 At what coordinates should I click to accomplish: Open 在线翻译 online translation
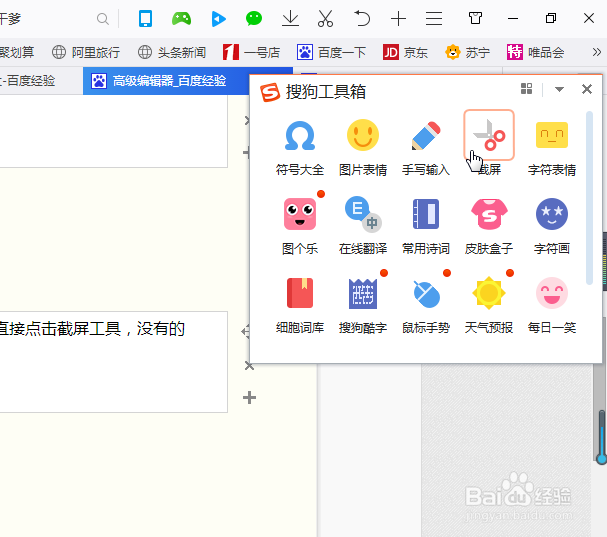(363, 226)
